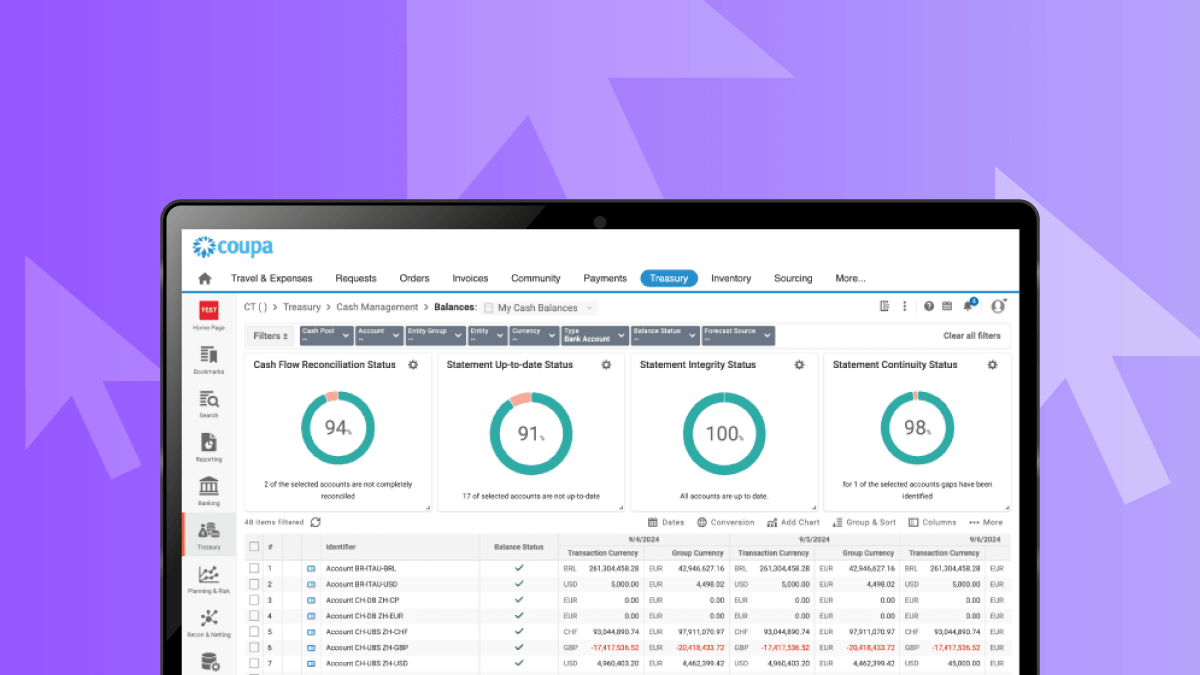Screen dimensions: 1200x675
Task: Open Bookmarks in the sidebar
Action: [209, 360]
